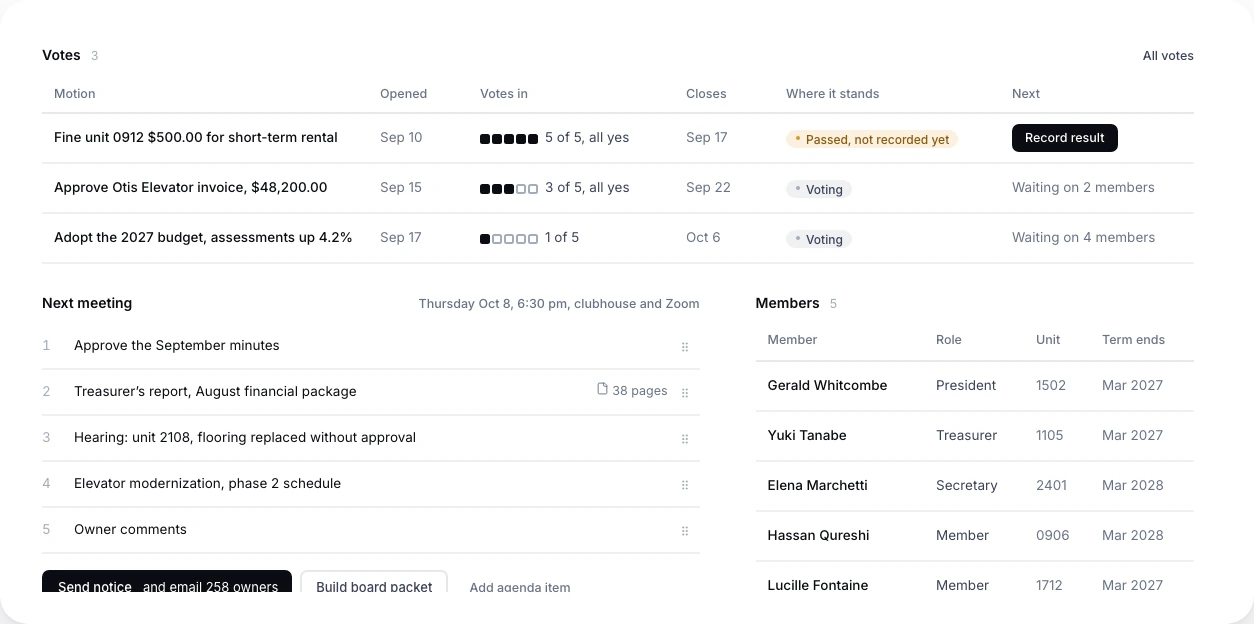Click the Votes in column header
Image resolution: width=1254 pixels, height=624 pixels.
504,94
